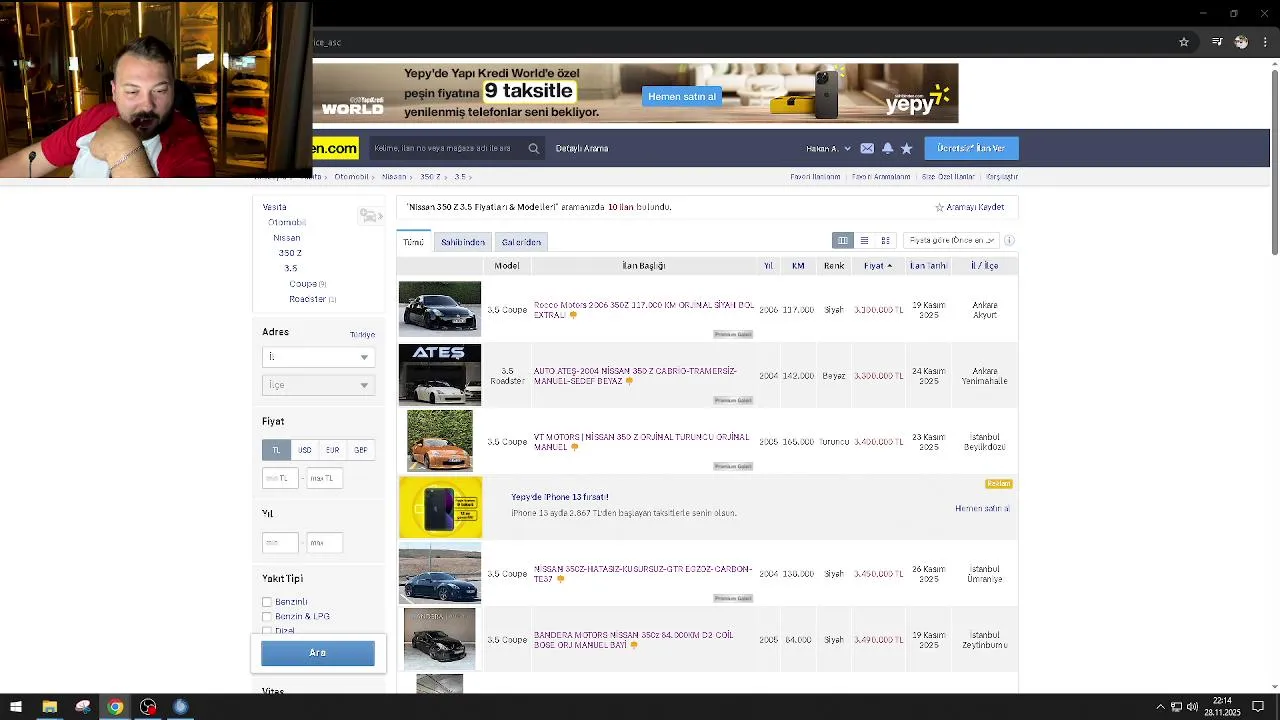Open the media control icon in Chrome toolbar

(1217, 42)
